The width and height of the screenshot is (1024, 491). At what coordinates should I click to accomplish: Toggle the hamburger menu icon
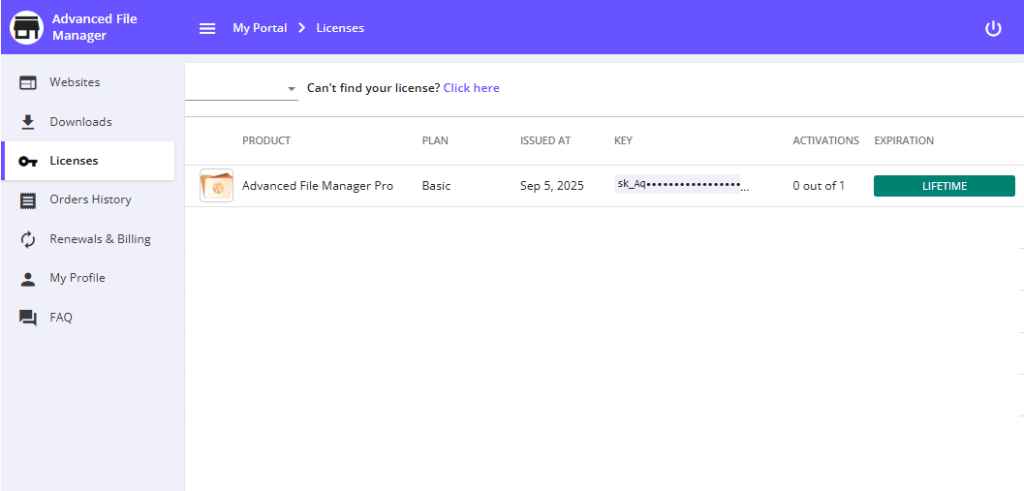207,28
